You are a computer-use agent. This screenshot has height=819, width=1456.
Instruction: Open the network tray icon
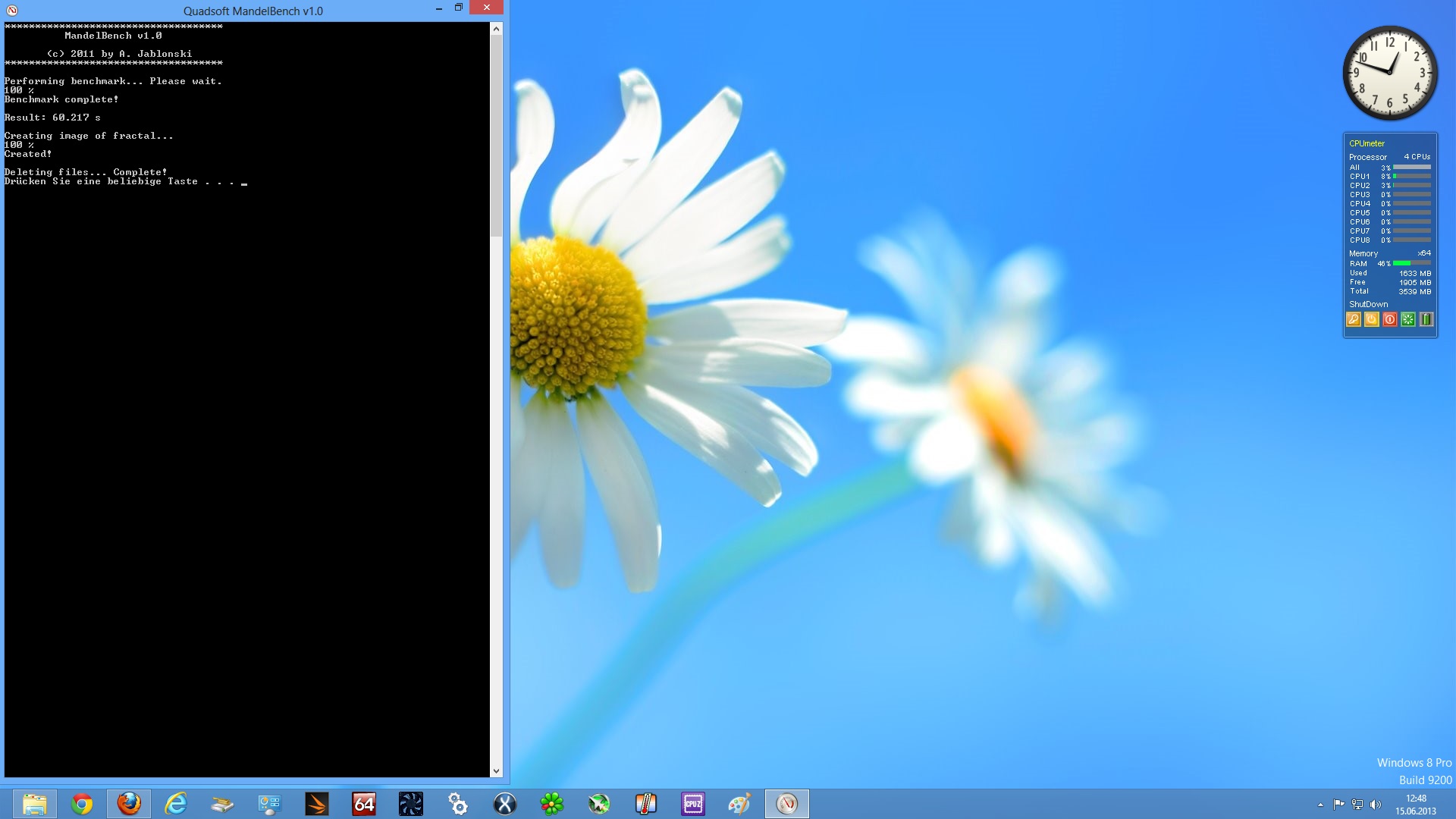click(x=1357, y=805)
